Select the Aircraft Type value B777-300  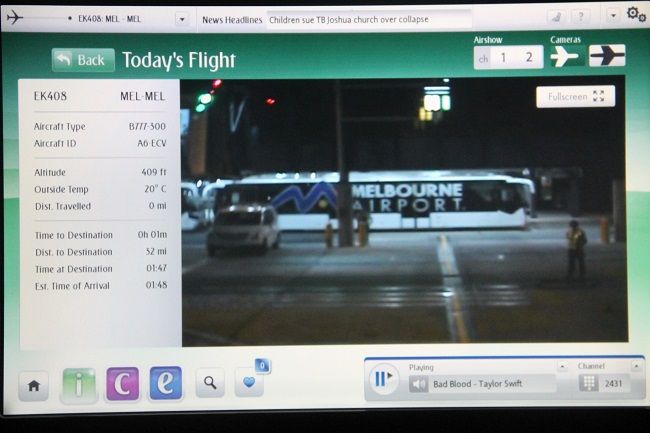coord(147,126)
